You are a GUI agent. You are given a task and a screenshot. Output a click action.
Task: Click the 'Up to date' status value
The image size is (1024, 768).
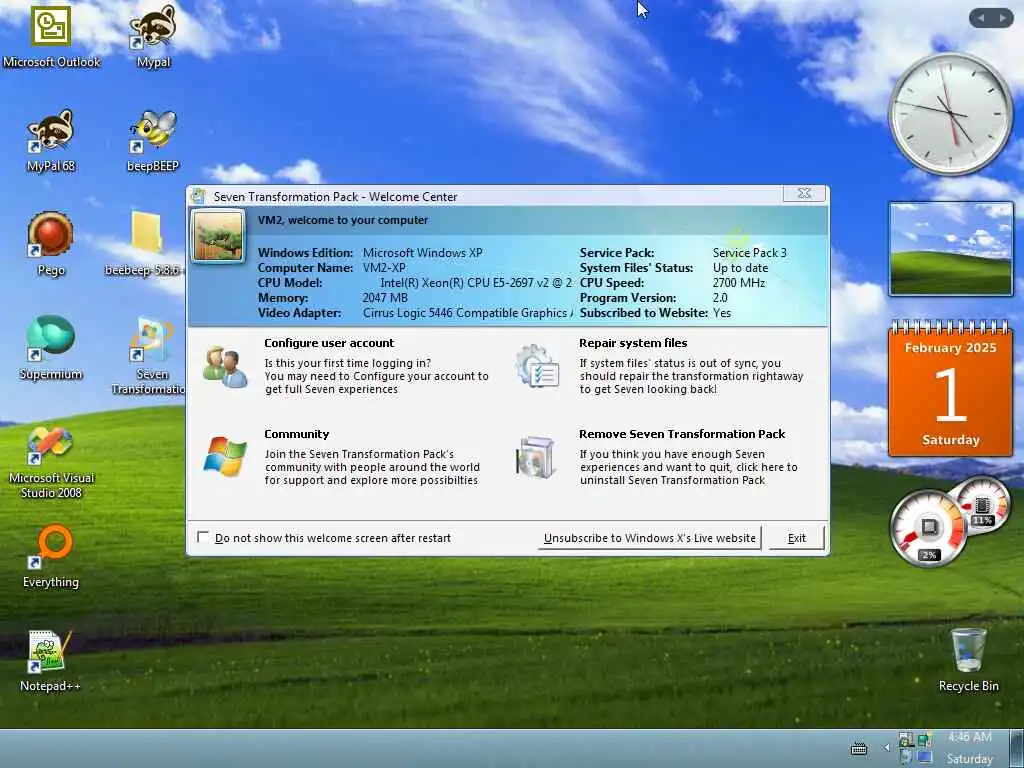click(741, 268)
